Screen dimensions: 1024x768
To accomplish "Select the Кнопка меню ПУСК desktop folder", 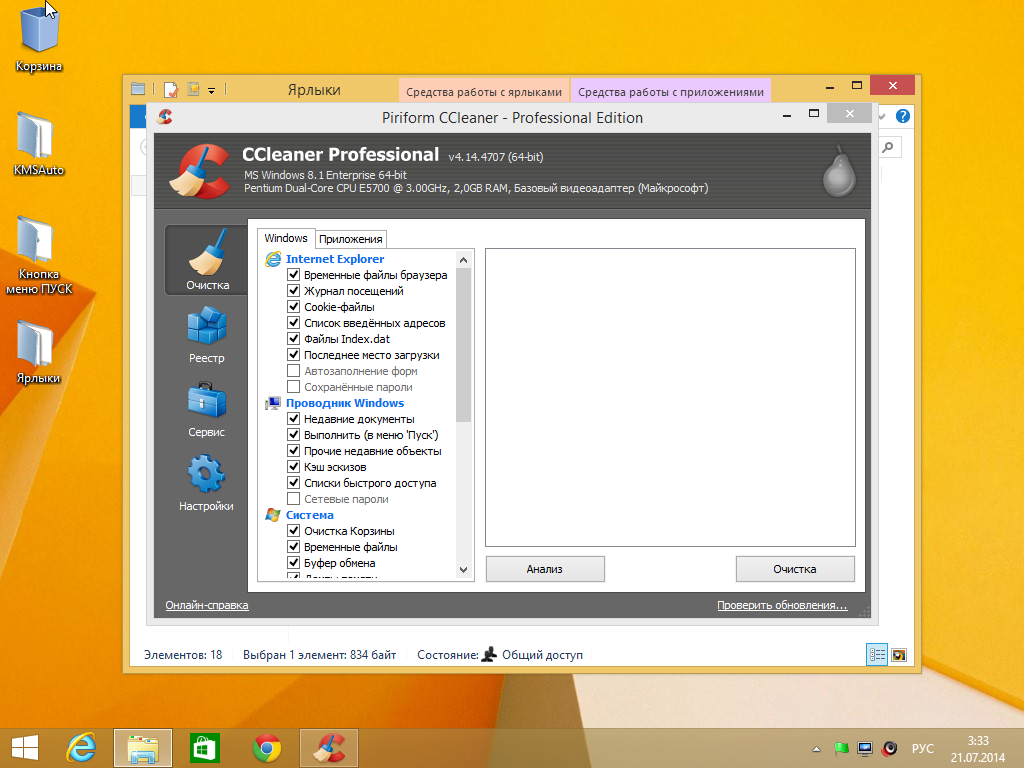I will [39, 255].
